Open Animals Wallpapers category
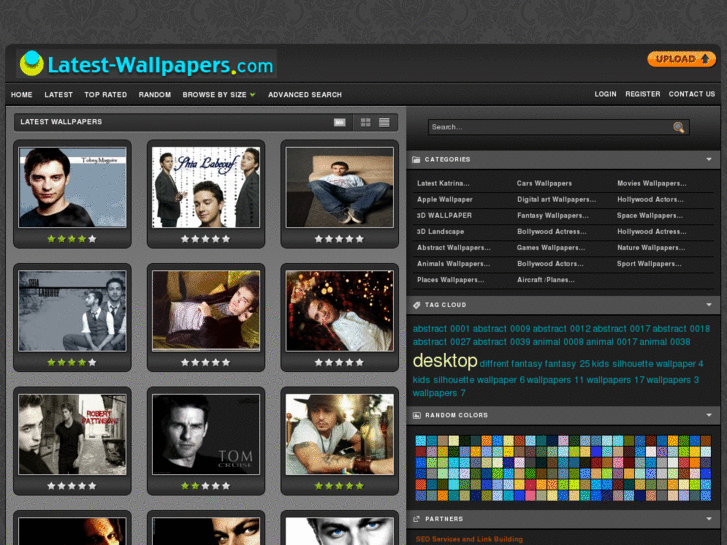Viewport: 727px width, 545px height. pyautogui.click(x=453, y=264)
